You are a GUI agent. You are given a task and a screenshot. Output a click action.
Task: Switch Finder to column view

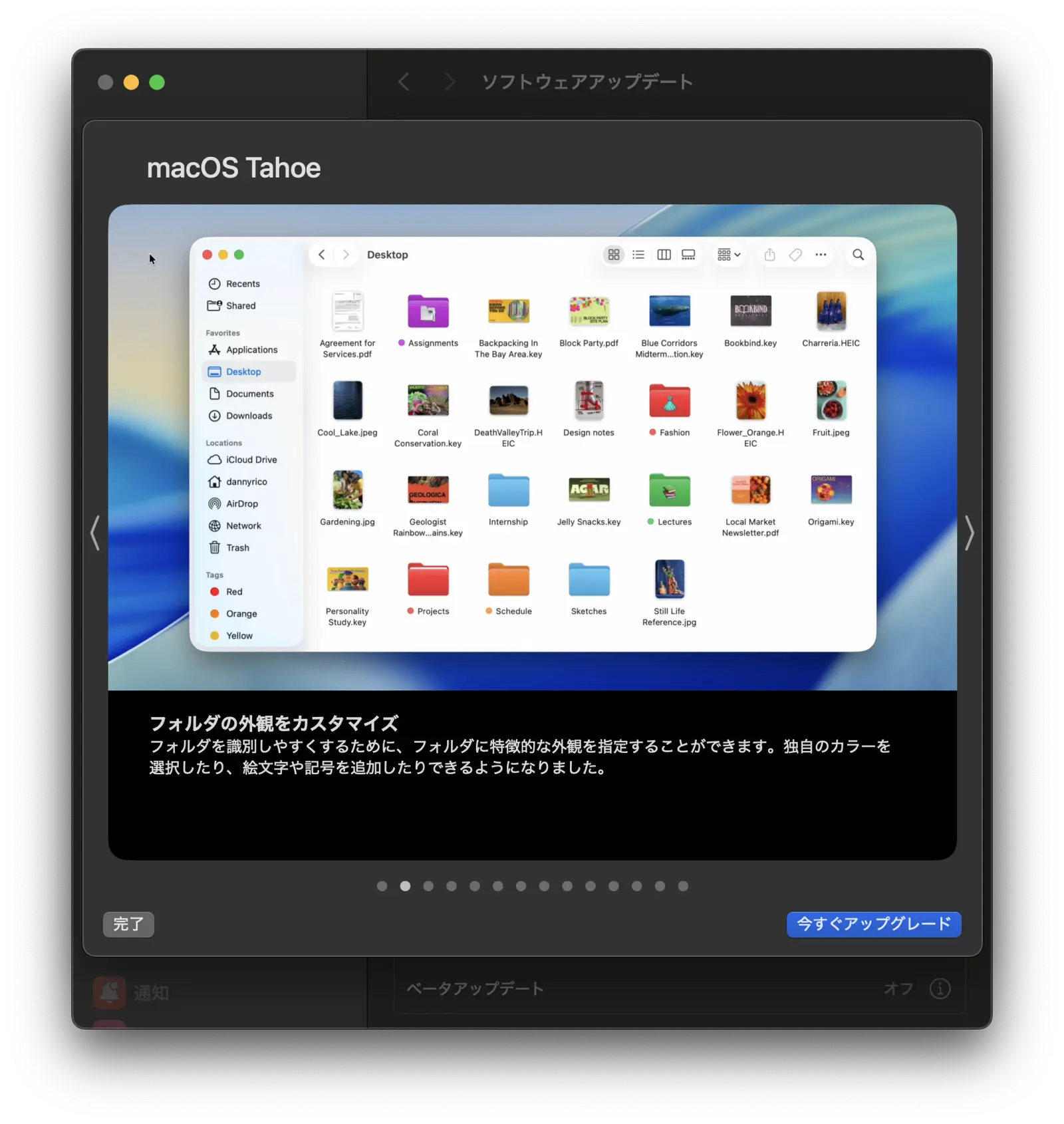[664, 255]
